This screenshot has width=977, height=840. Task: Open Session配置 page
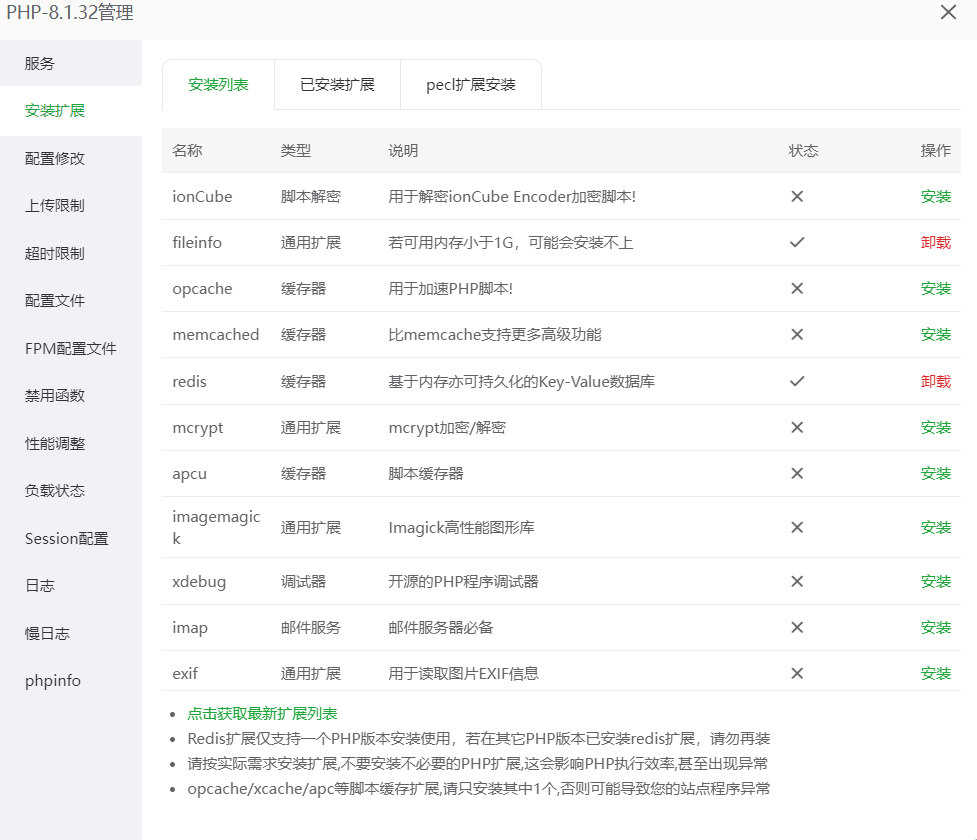(x=67, y=539)
